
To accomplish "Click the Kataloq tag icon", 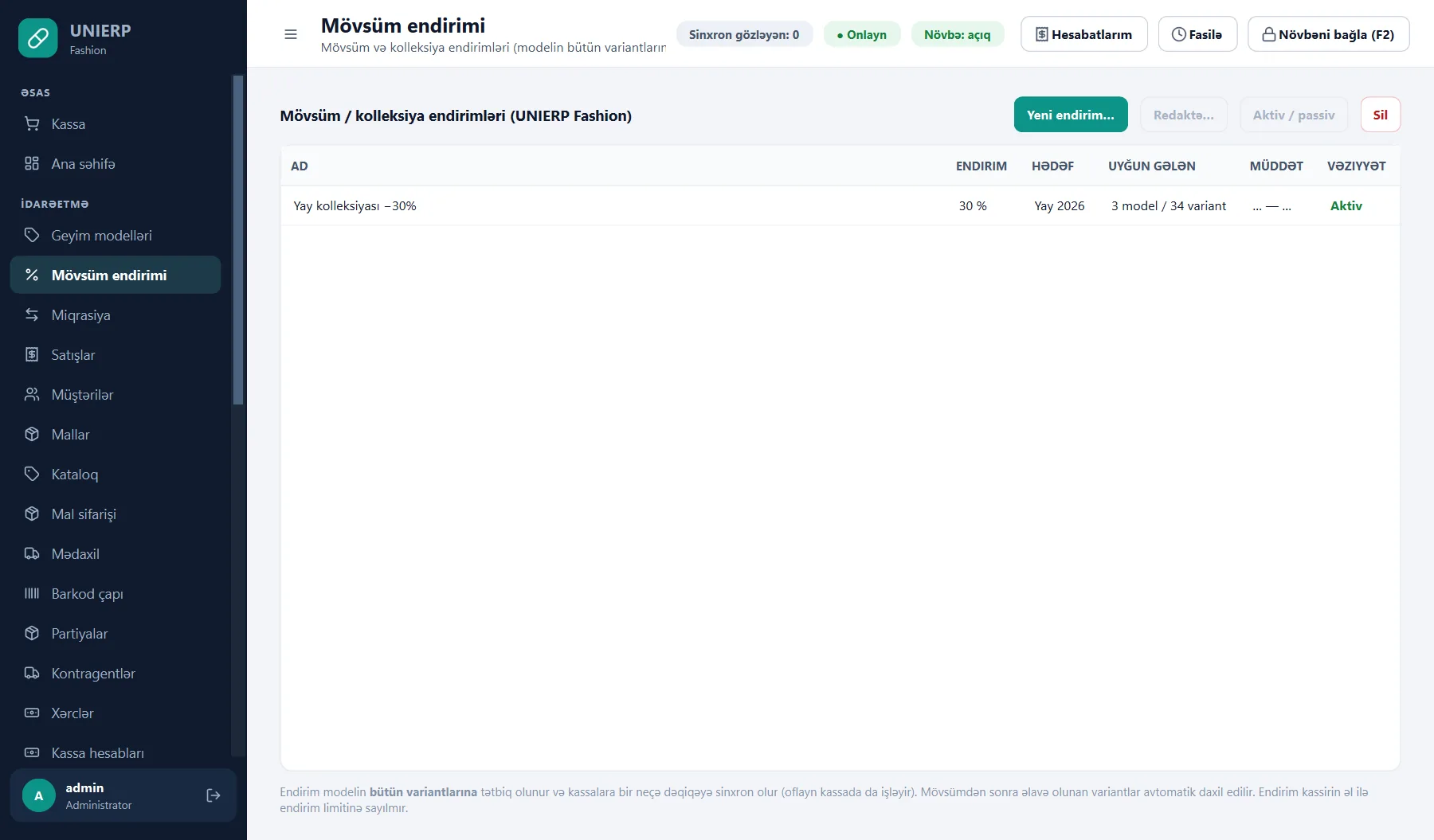I will (x=32, y=475).
